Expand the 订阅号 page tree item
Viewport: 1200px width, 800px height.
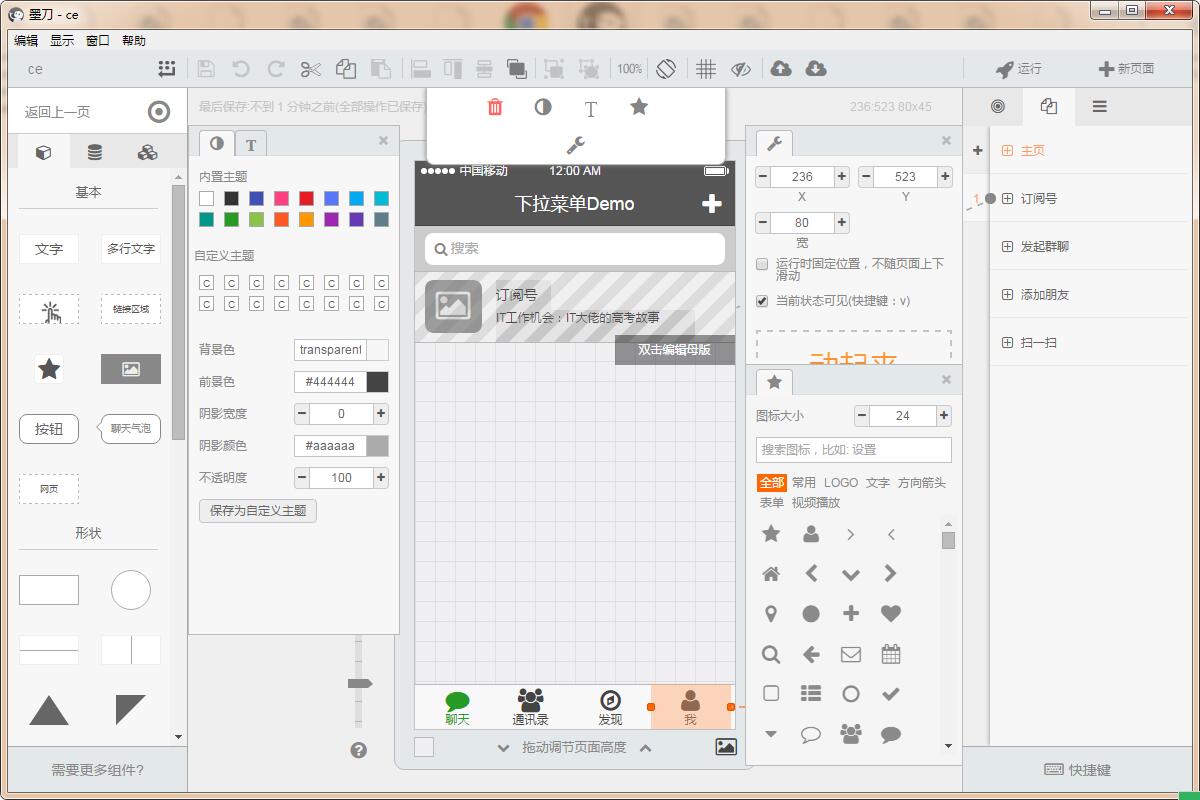1007,198
